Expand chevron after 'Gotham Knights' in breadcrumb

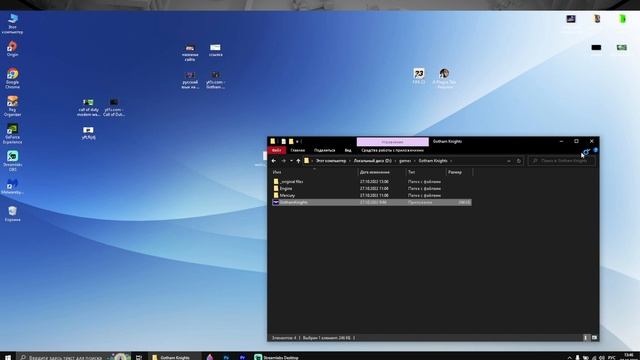(451, 161)
